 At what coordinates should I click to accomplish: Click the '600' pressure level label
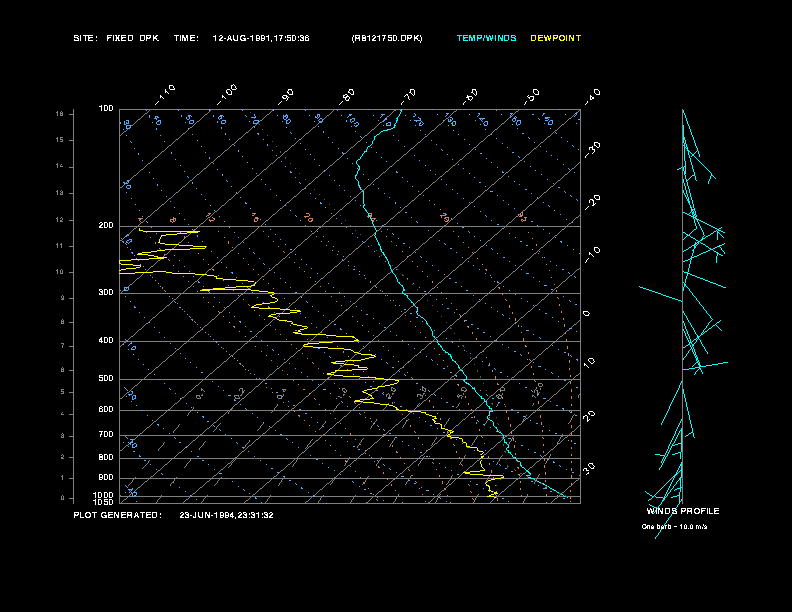(x=106, y=410)
